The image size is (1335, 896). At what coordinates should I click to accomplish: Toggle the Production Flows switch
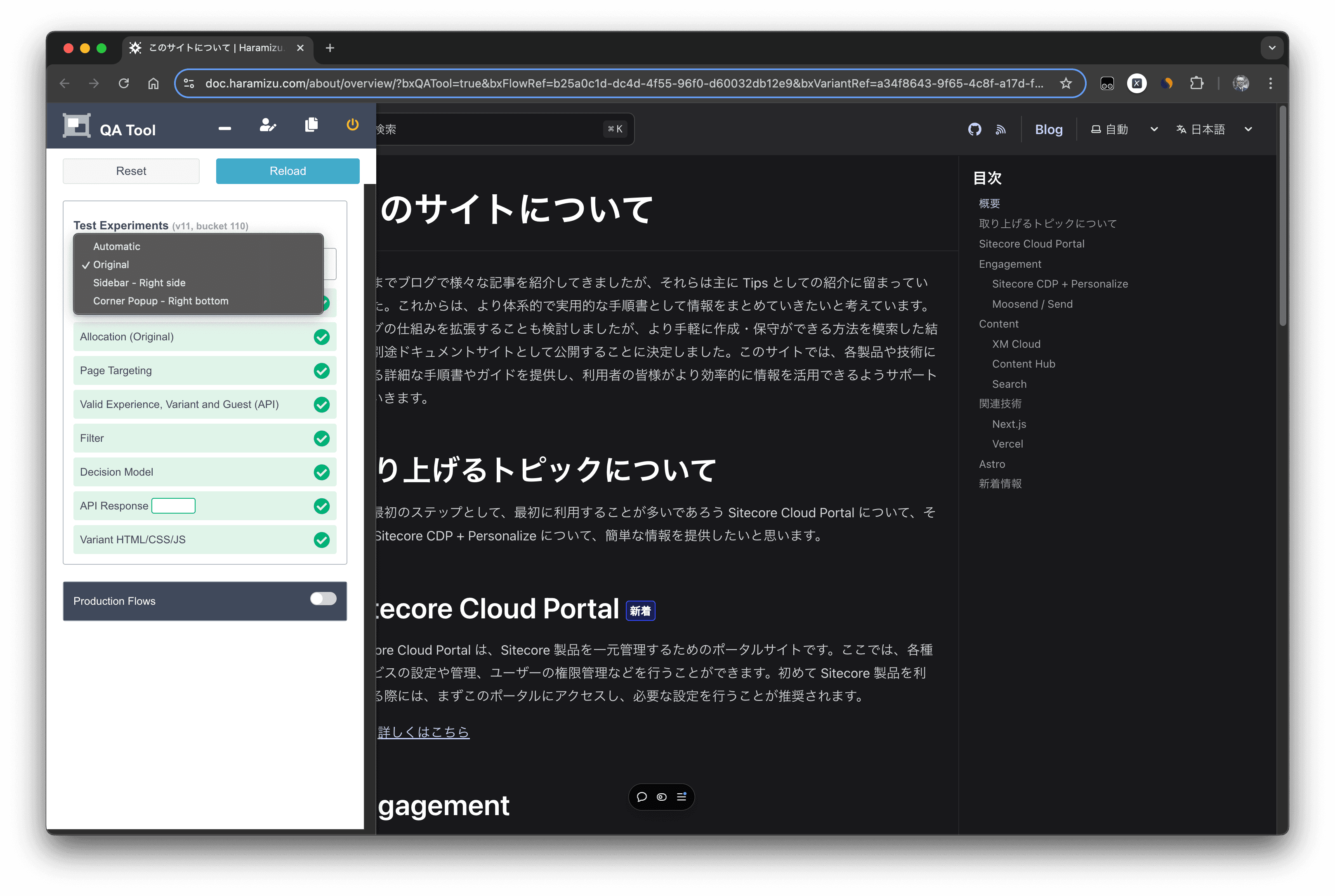pos(323,598)
